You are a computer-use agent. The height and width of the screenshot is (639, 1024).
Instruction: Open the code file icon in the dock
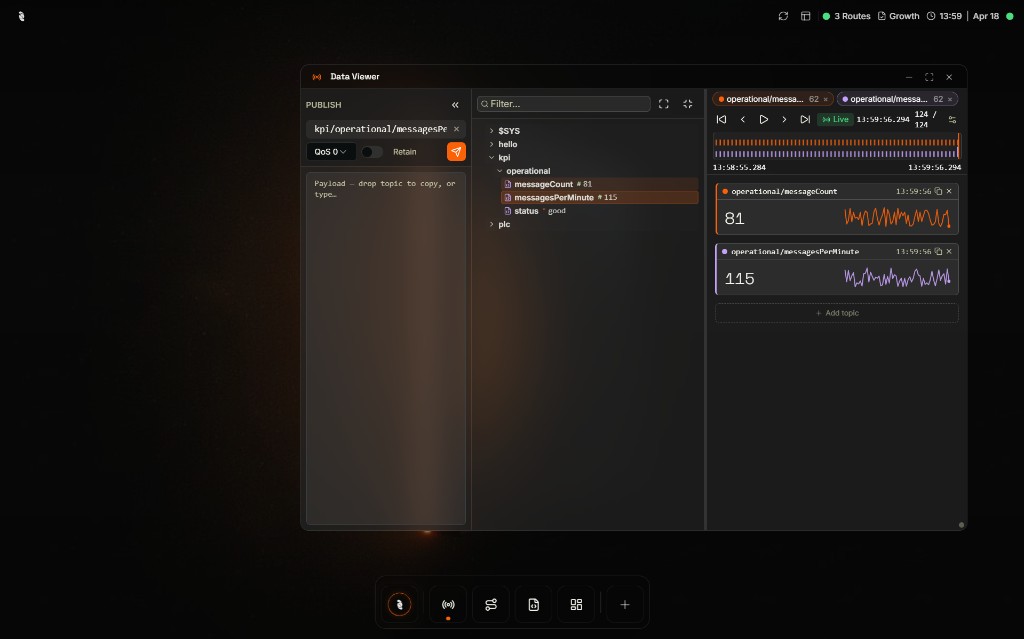pyautogui.click(x=534, y=604)
